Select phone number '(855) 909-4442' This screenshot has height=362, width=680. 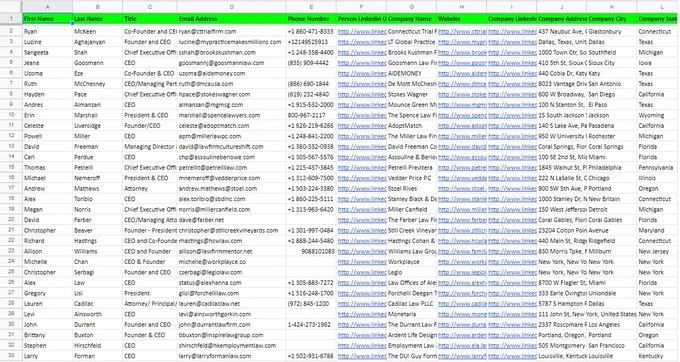[311, 62]
